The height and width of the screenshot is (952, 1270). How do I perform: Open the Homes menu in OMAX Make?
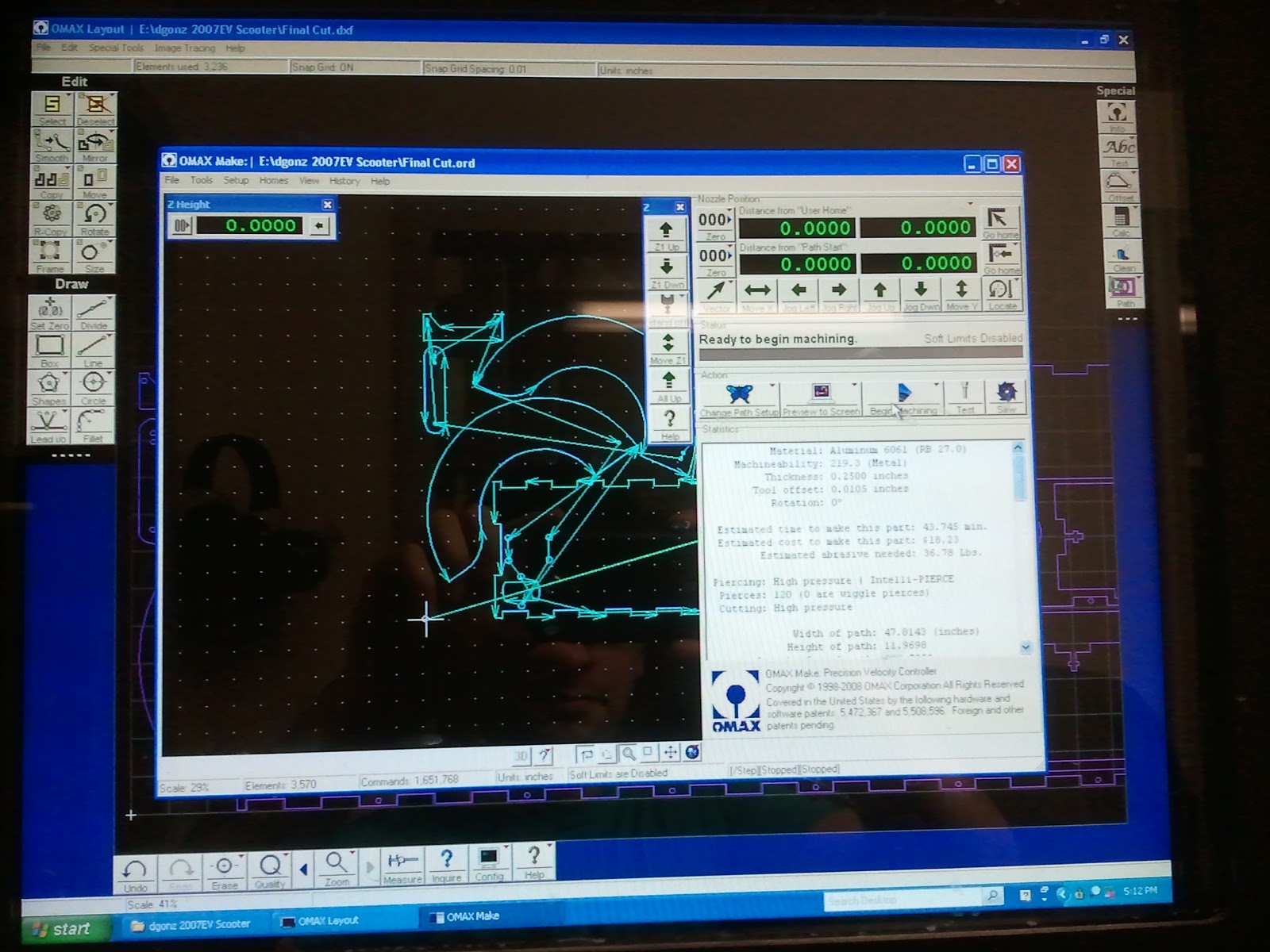click(273, 181)
